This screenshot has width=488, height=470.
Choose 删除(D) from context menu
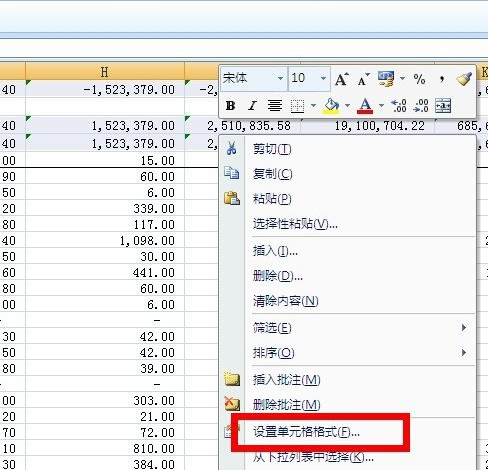[x=347, y=276]
